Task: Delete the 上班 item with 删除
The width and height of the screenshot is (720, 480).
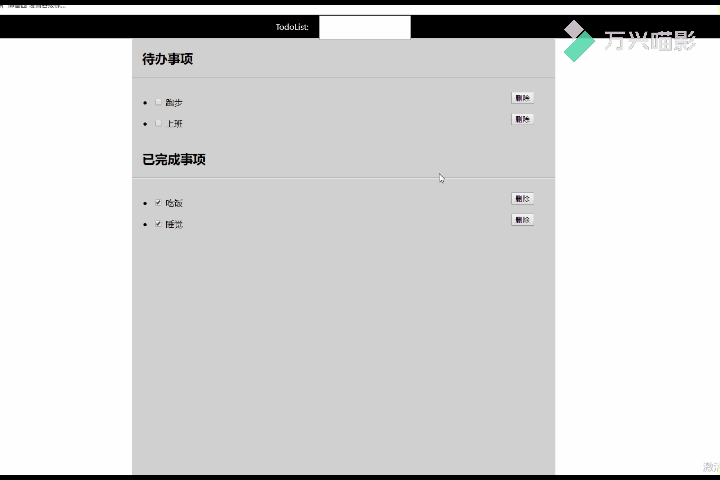Action: click(x=522, y=119)
